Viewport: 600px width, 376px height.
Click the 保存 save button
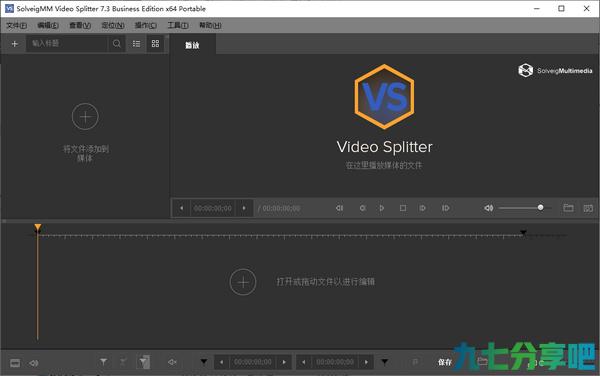tap(445, 362)
